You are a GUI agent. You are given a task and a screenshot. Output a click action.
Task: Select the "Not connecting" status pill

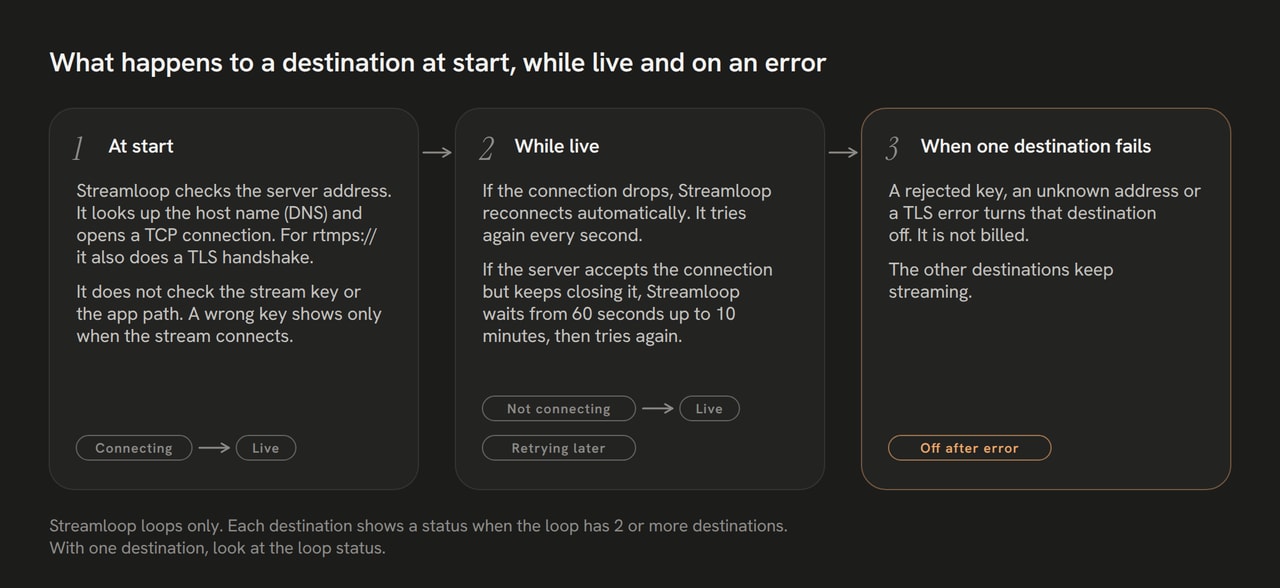(558, 408)
